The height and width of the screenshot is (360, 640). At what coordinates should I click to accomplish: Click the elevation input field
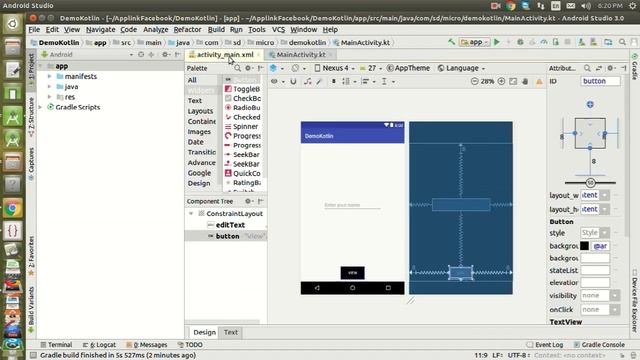pyautogui.click(x=595, y=282)
